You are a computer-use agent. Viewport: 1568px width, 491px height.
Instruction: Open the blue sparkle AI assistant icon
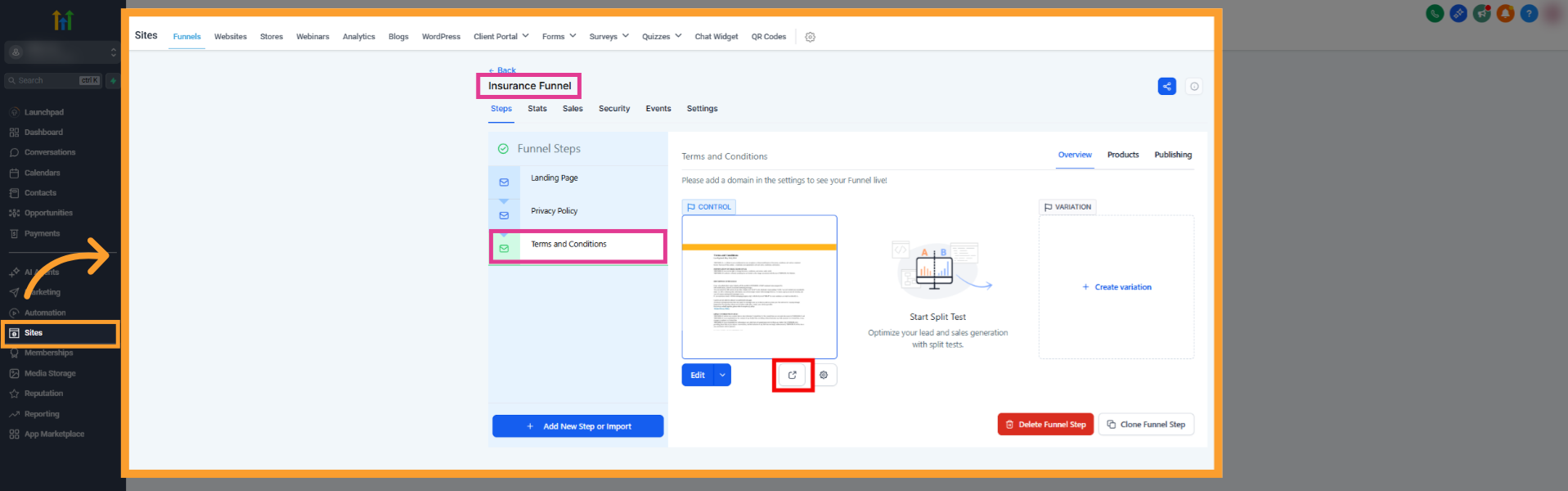click(1458, 13)
